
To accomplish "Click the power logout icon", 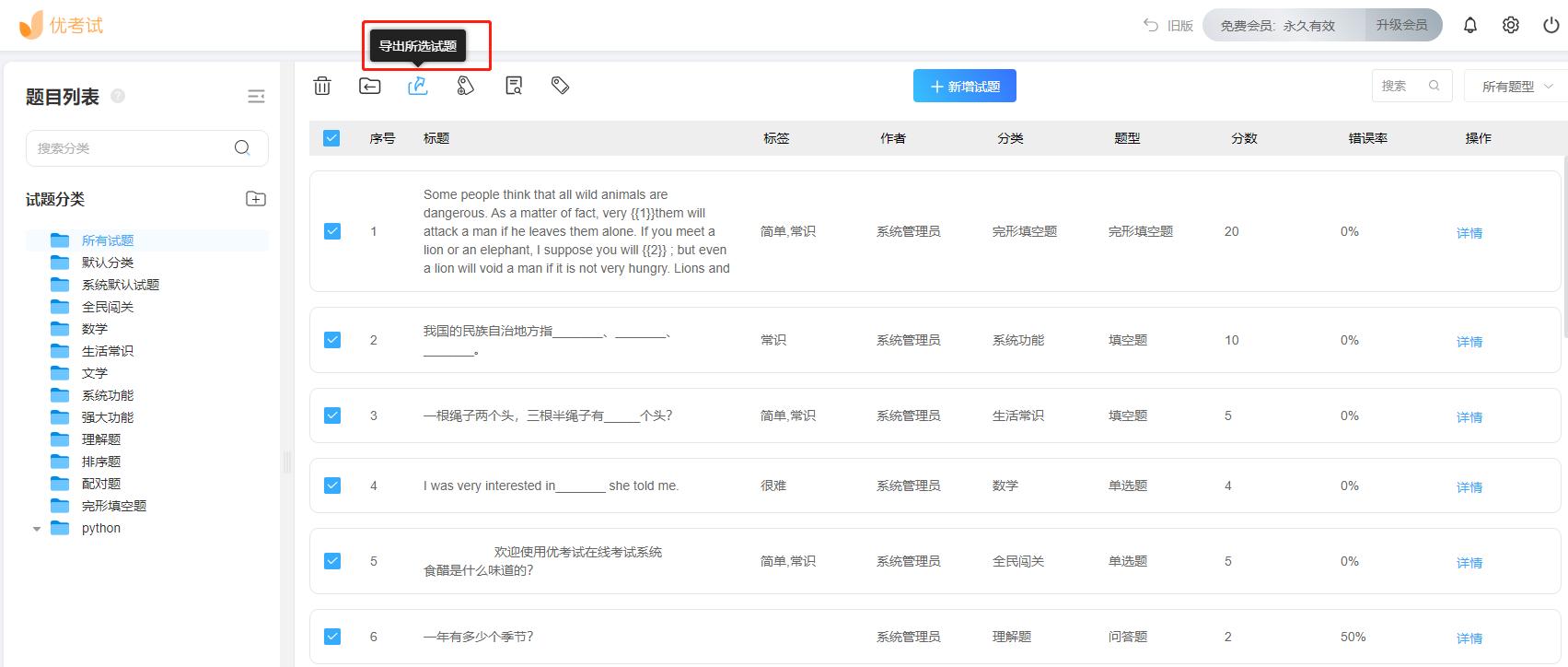I will coord(1551,26).
